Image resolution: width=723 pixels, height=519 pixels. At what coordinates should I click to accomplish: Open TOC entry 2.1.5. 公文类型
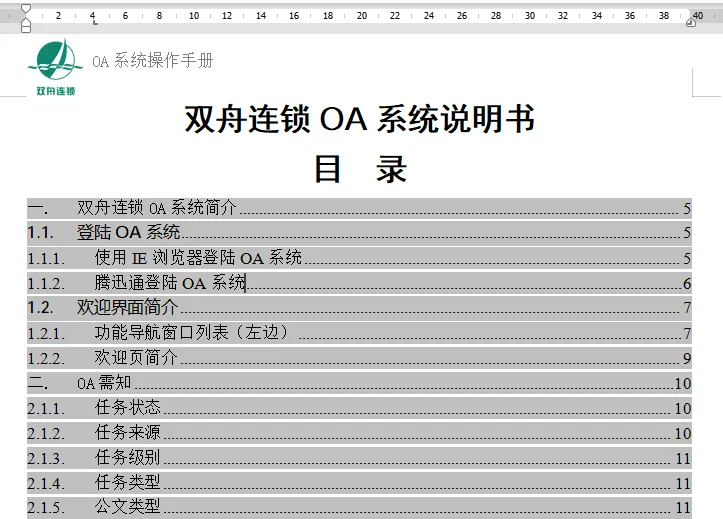pos(359,507)
